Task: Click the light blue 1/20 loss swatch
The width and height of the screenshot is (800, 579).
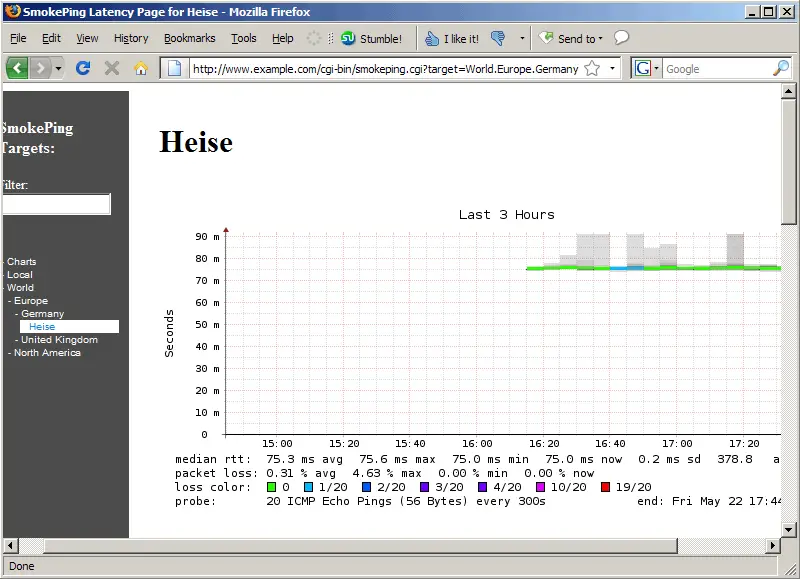Action: click(x=308, y=487)
